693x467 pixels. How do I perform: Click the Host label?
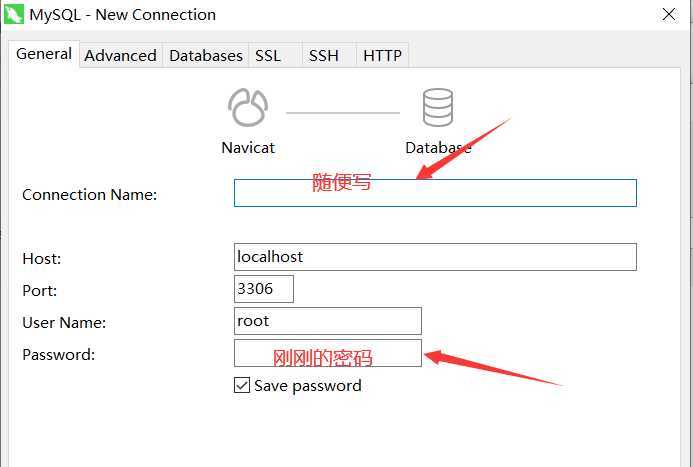coord(42,258)
